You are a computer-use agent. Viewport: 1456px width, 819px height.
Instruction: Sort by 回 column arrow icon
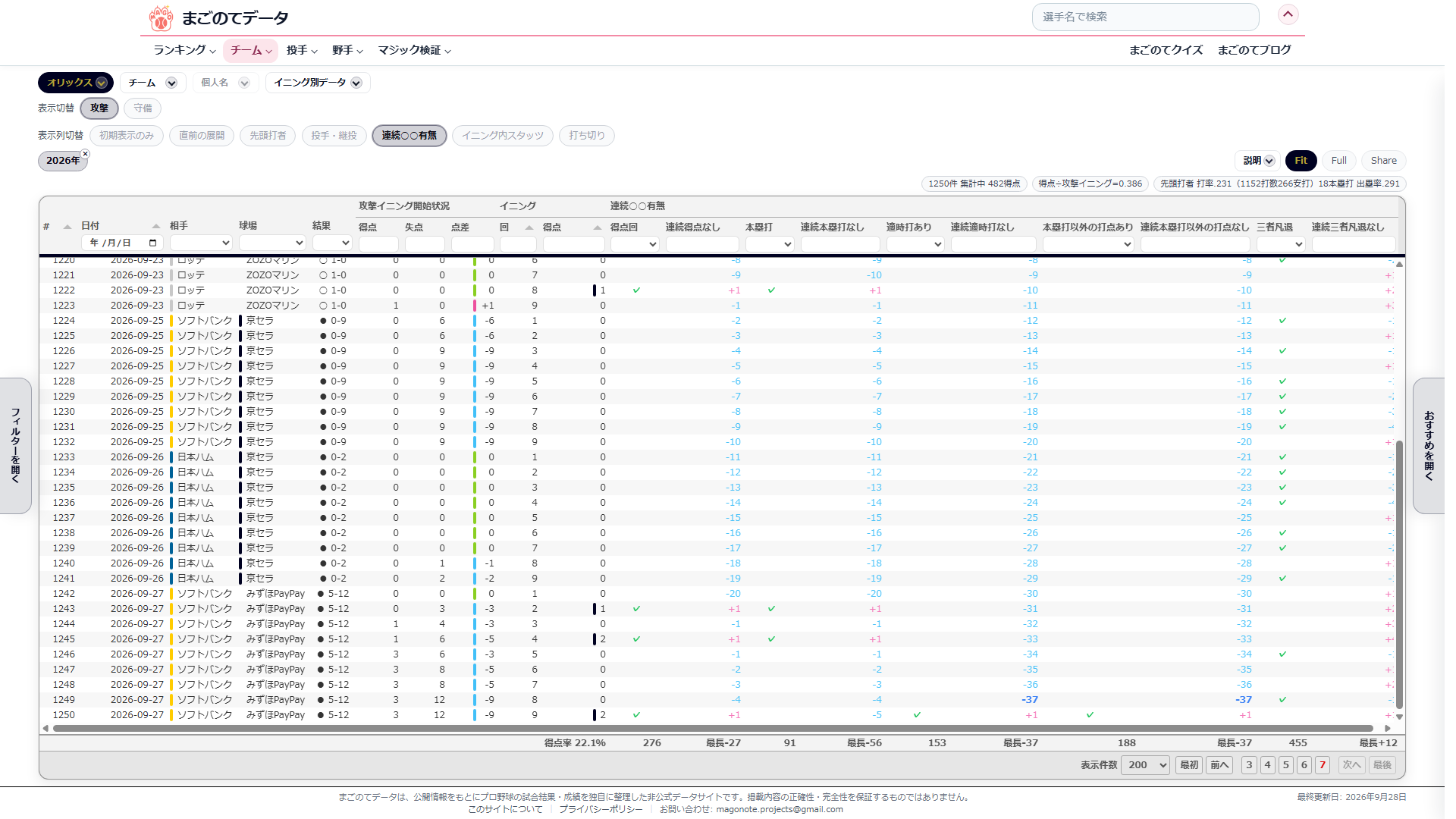[529, 227]
